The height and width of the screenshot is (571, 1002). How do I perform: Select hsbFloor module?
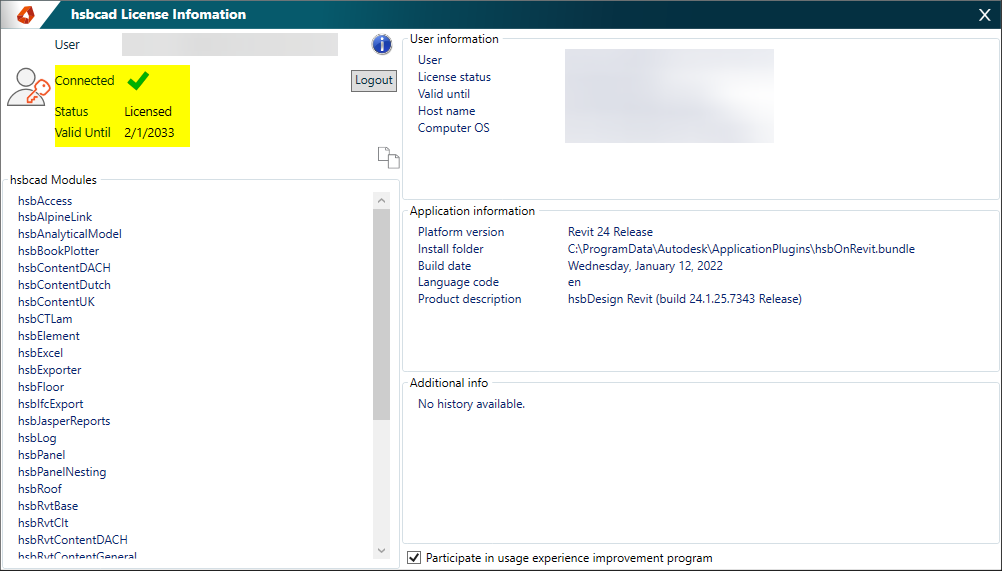point(41,387)
